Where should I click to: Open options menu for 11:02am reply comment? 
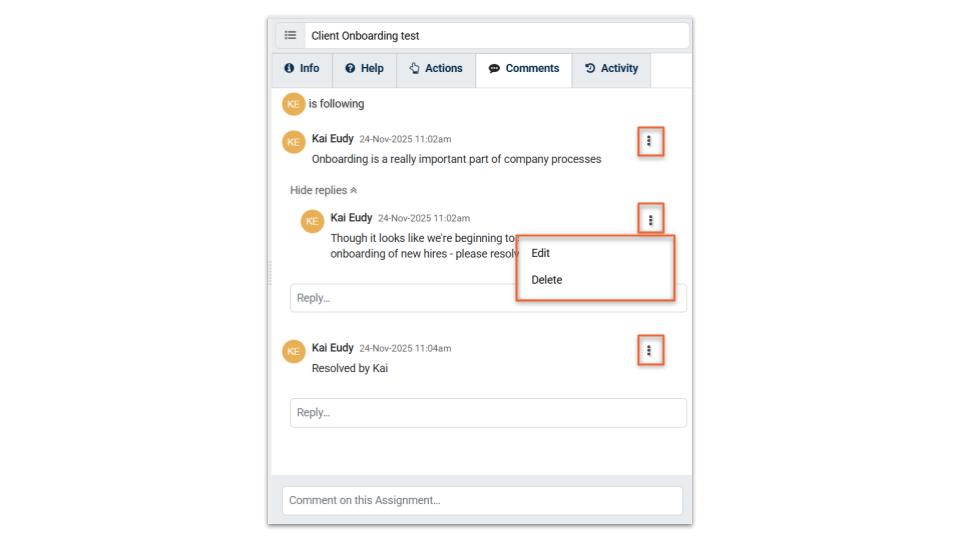pos(650,219)
